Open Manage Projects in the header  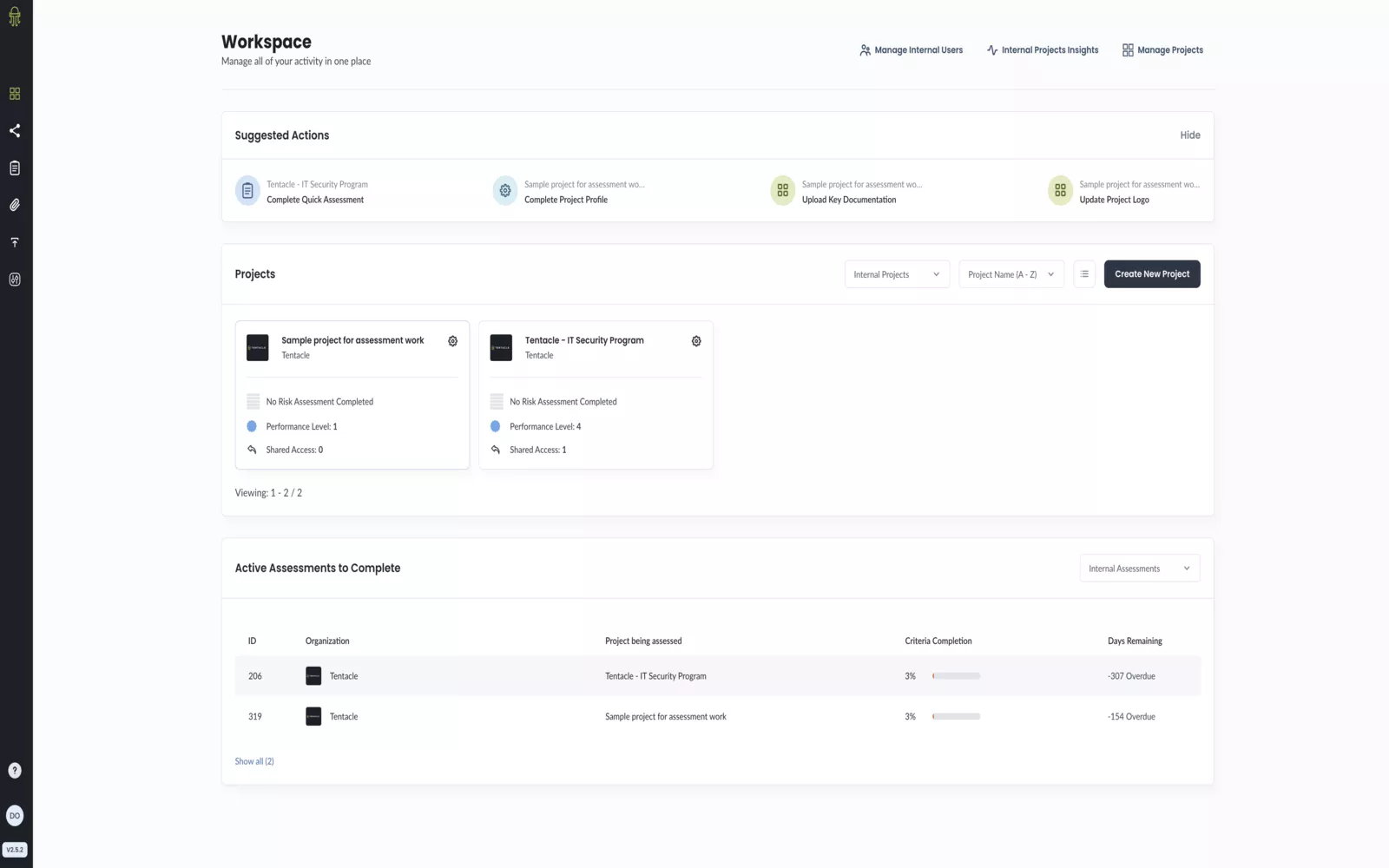click(1162, 50)
